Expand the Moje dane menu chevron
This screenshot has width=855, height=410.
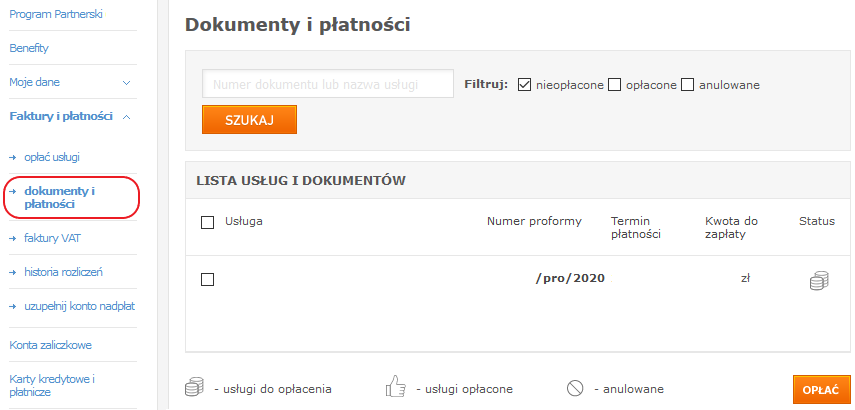127,83
